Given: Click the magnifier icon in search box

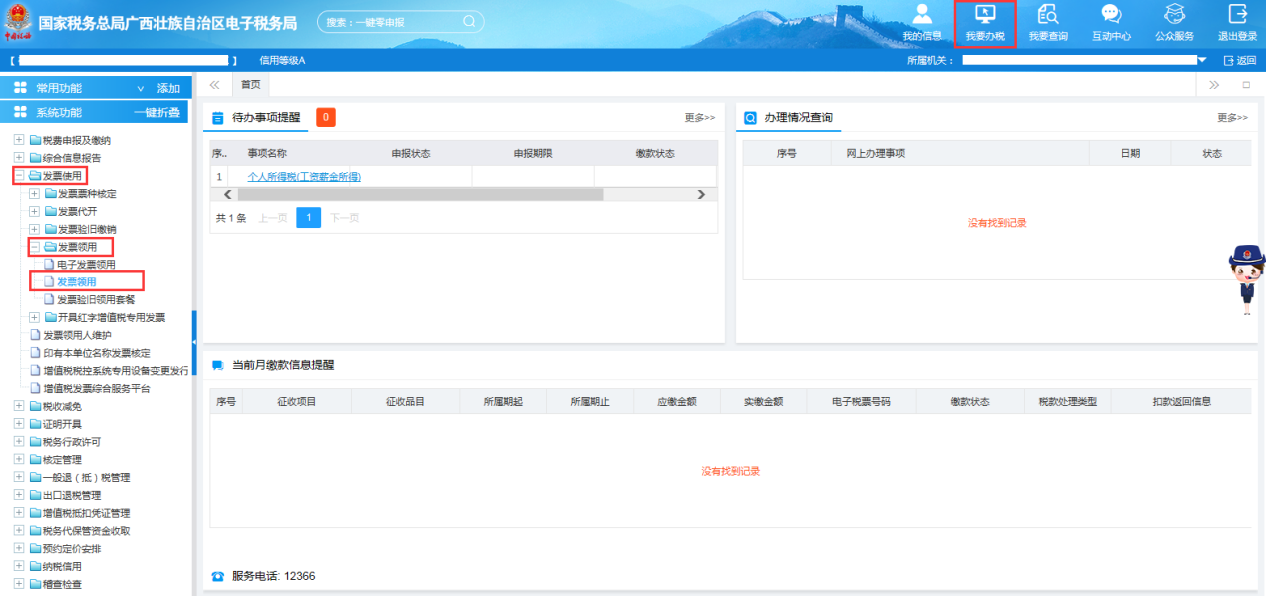Looking at the screenshot, I should click(469, 21).
